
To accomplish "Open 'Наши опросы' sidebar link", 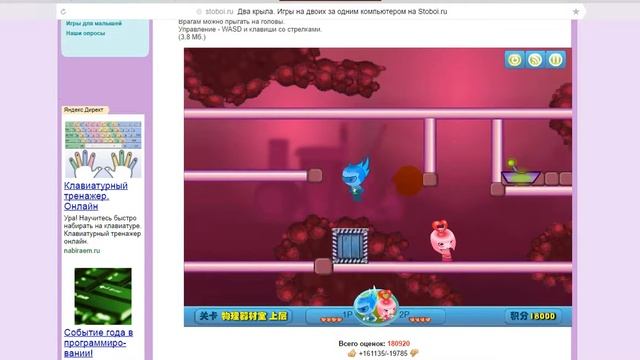I will click(x=86, y=33).
